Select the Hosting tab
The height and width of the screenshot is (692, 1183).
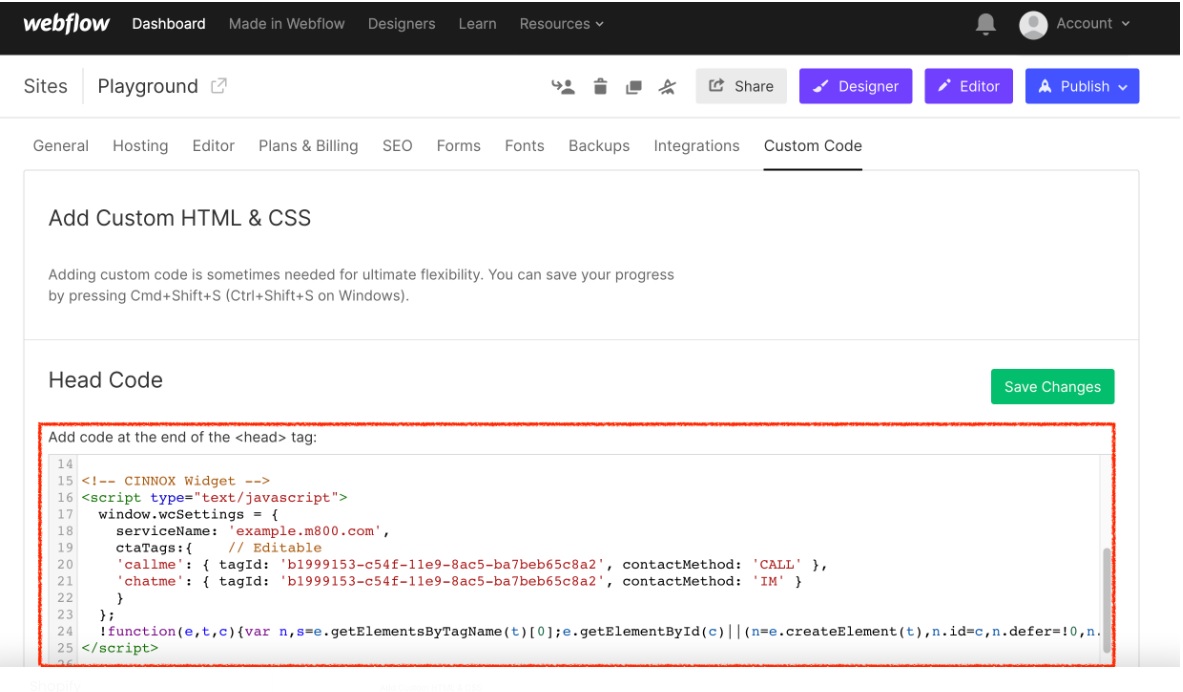click(140, 146)
